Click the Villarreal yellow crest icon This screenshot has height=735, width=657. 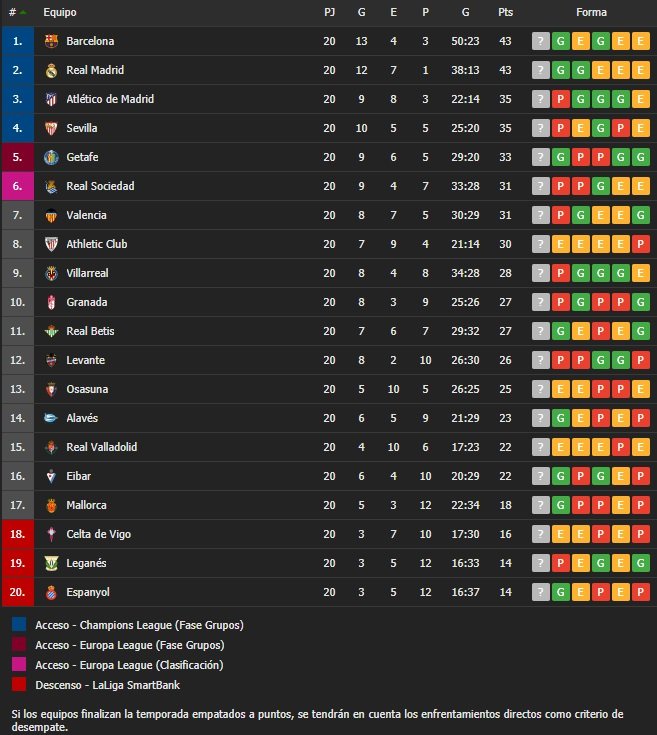coord(51,273)
